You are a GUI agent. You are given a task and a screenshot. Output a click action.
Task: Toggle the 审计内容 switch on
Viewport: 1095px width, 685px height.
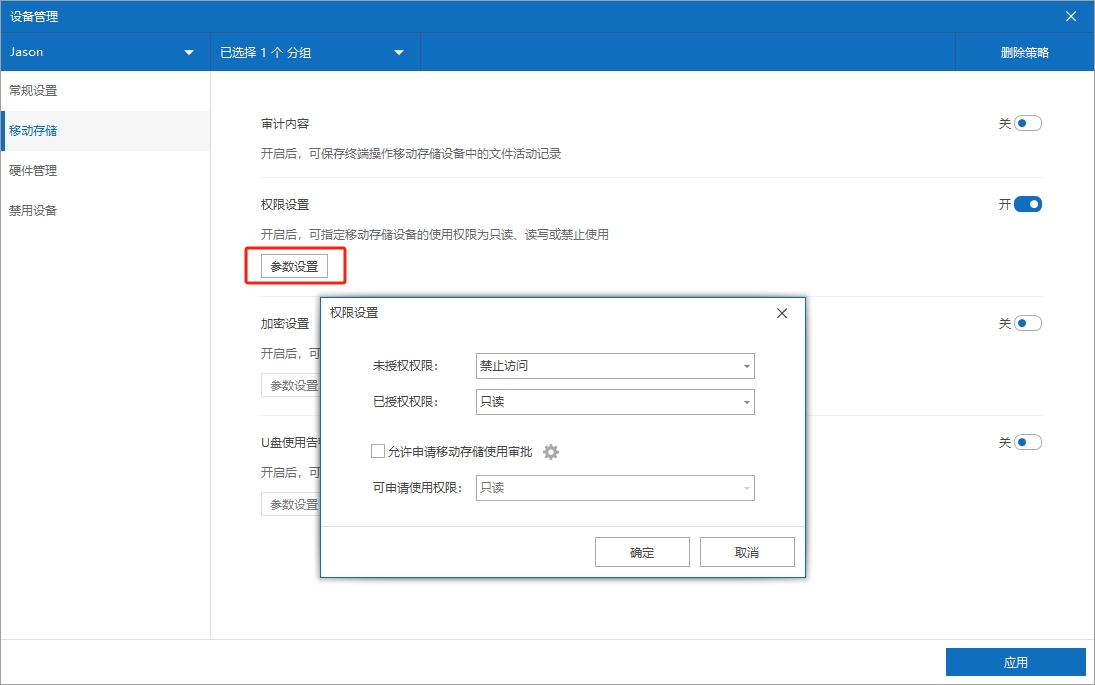click(1027, 124)
